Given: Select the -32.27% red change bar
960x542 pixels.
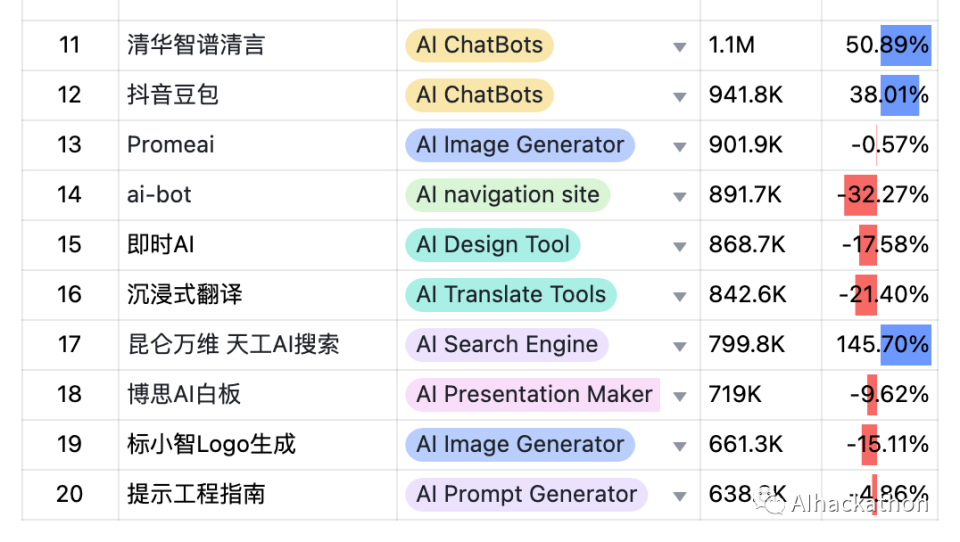Looking at the screenshot, I should (860, 195).
